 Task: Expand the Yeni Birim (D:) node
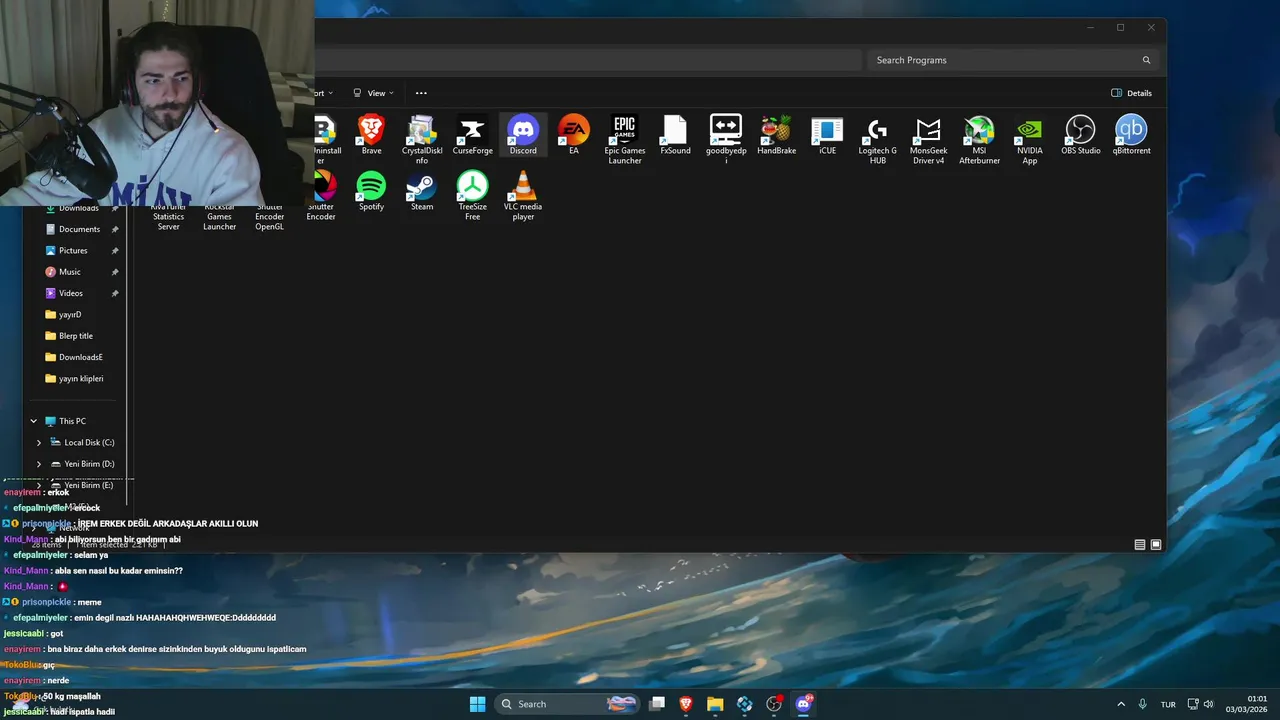(39, 464)
